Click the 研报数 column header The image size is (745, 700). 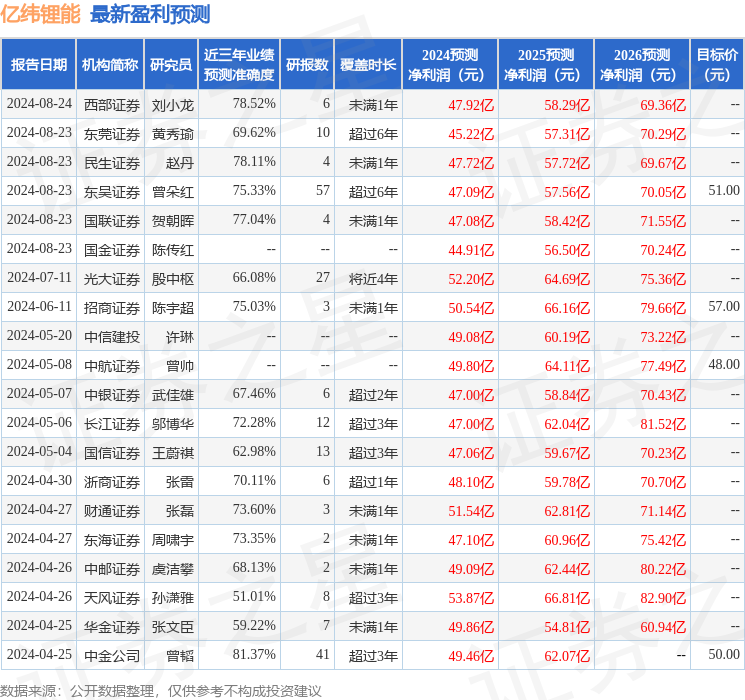307,65
